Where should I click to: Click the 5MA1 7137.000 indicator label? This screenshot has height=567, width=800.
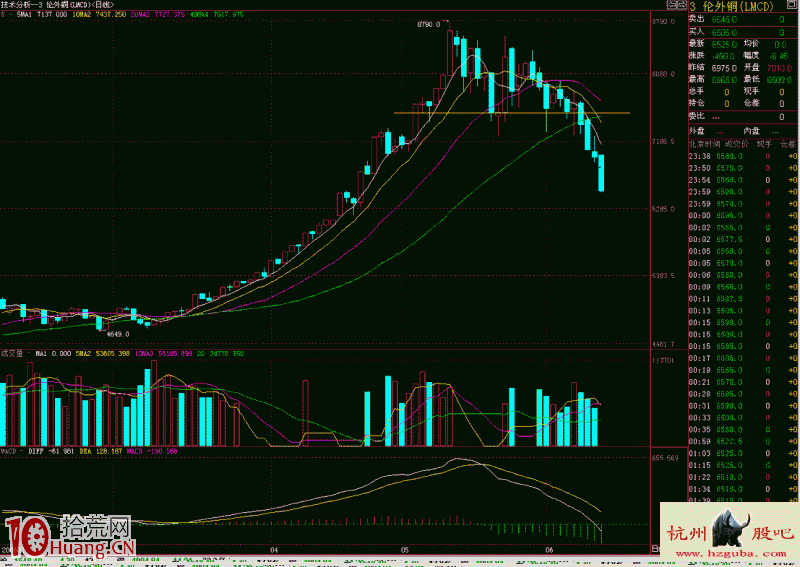(x=42, y=15)
